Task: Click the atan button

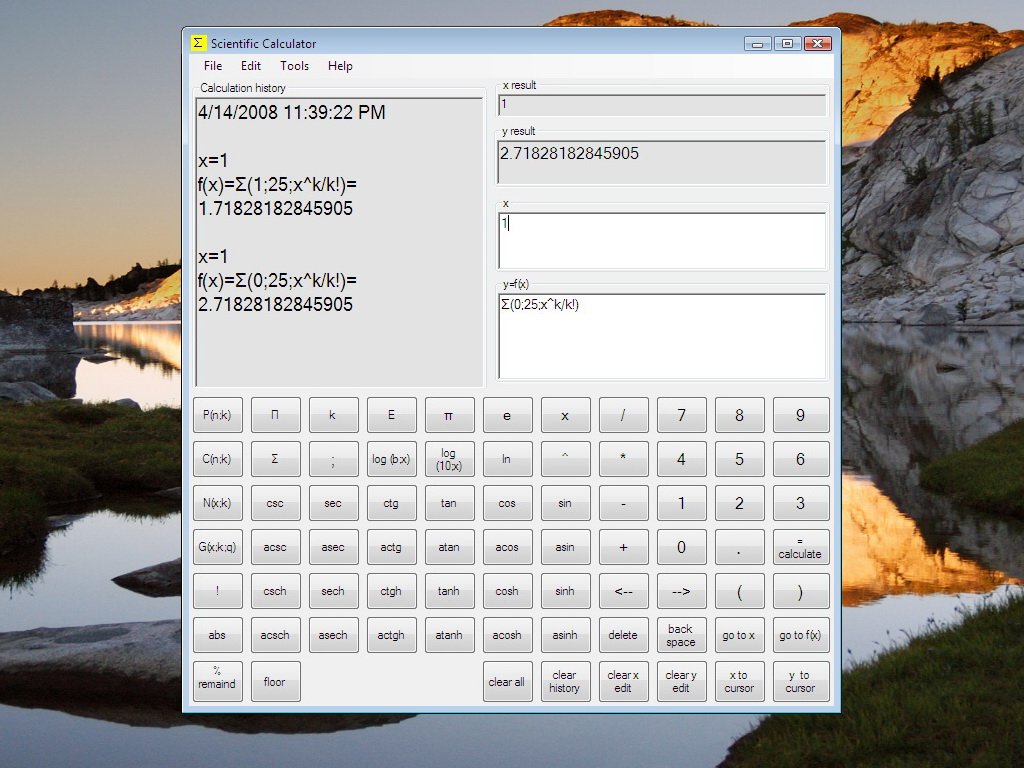Action: click(x=449, y=547)
